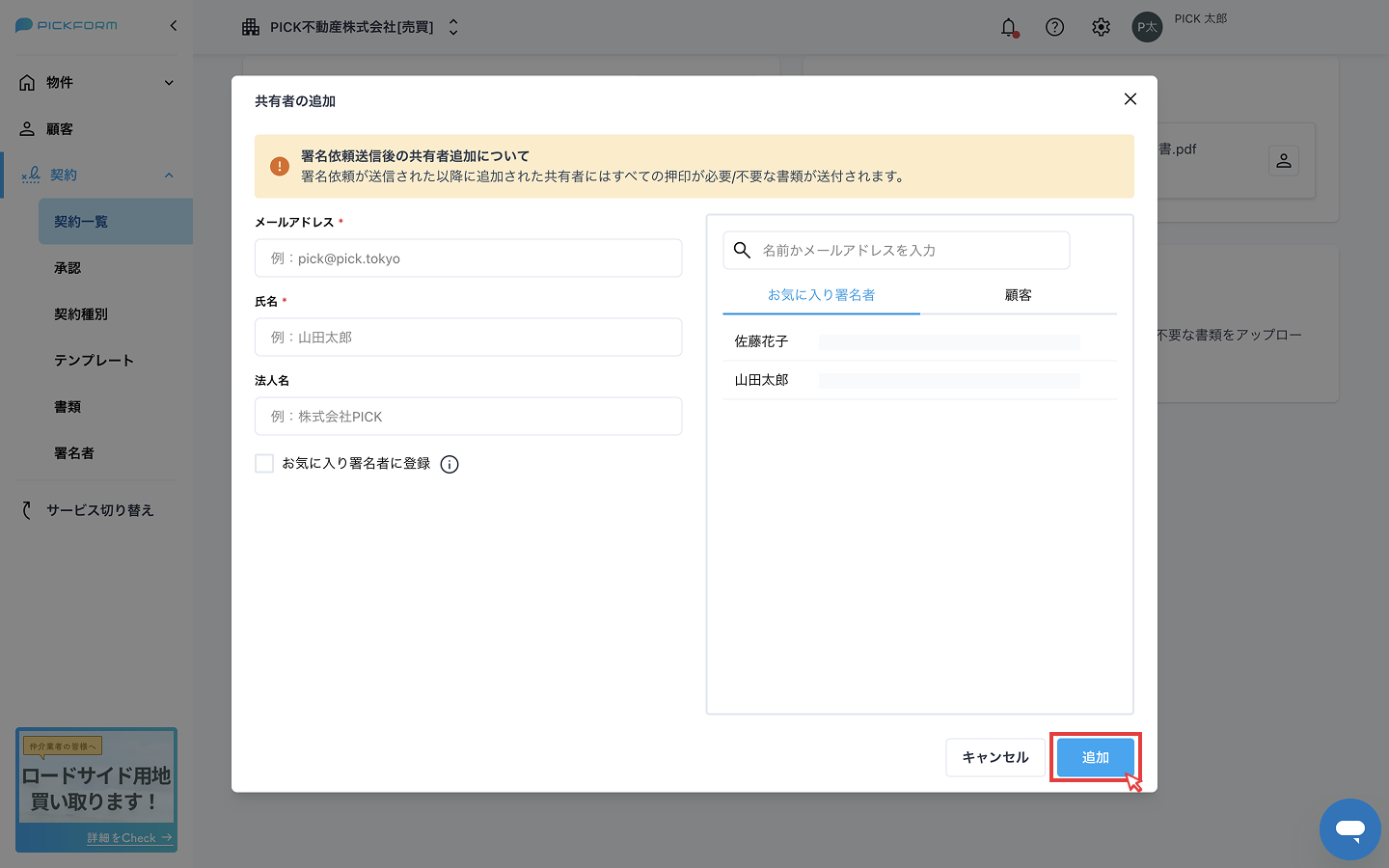Enable お気に入り署名者に登録 checkbox
Screen dimensions: 1389x868
tap(264, 464)
